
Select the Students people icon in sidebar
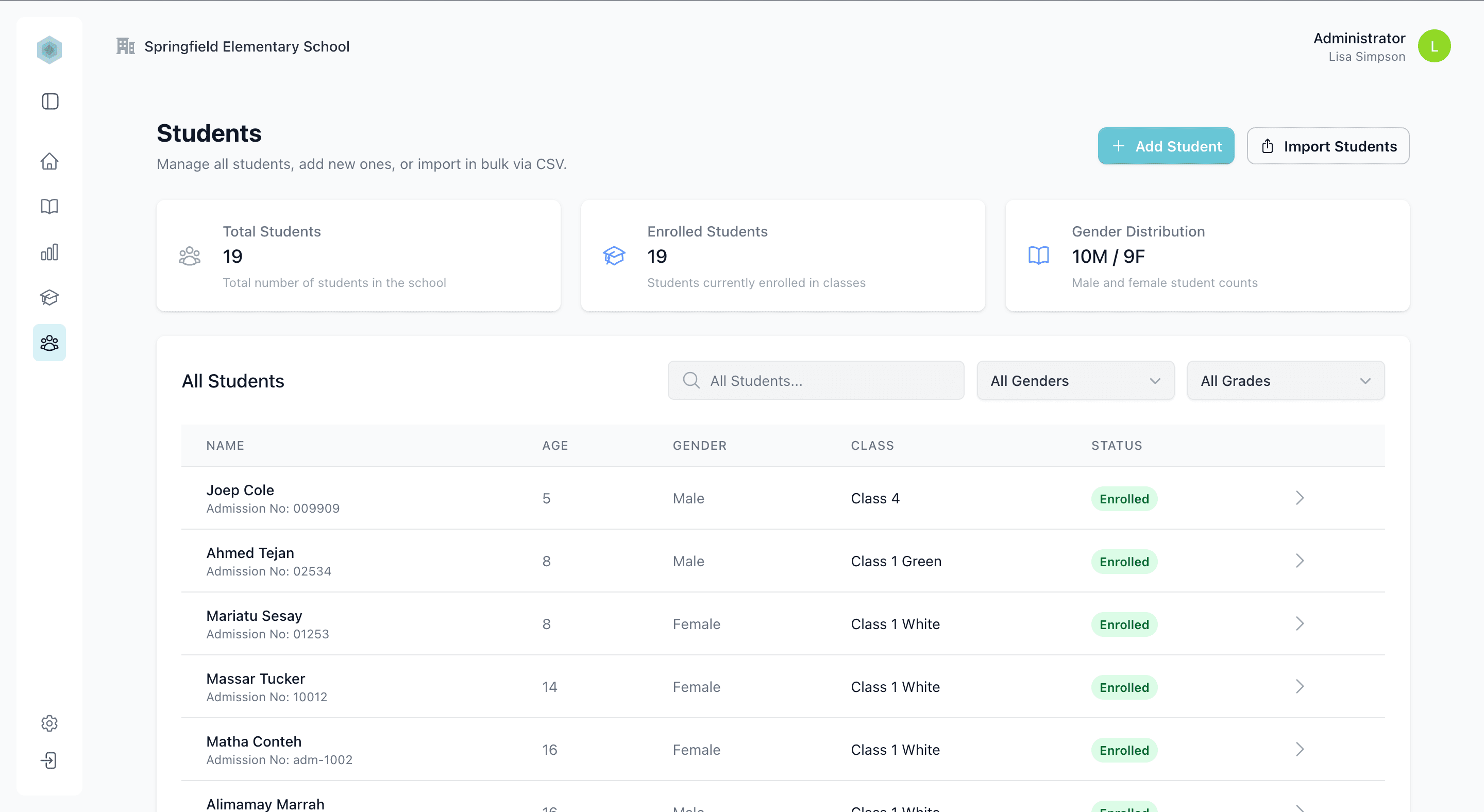(49, 343)
